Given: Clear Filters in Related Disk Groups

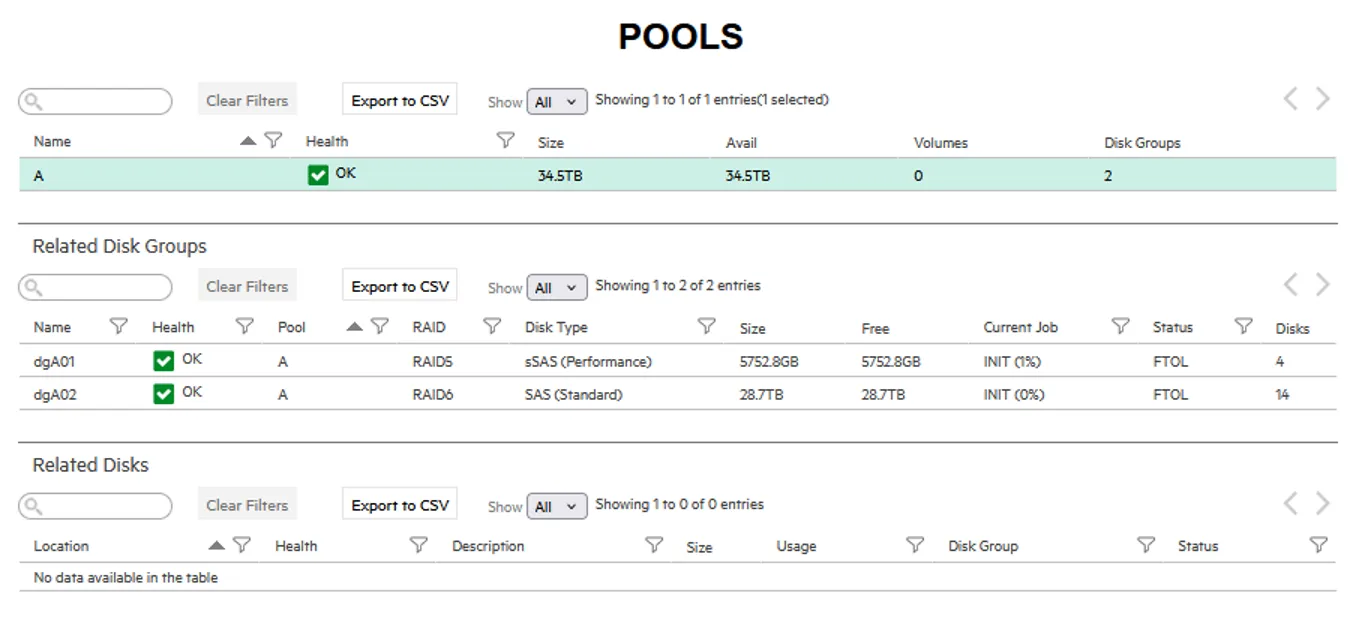Looking at the screenshot, I should [x=247, y=287].
